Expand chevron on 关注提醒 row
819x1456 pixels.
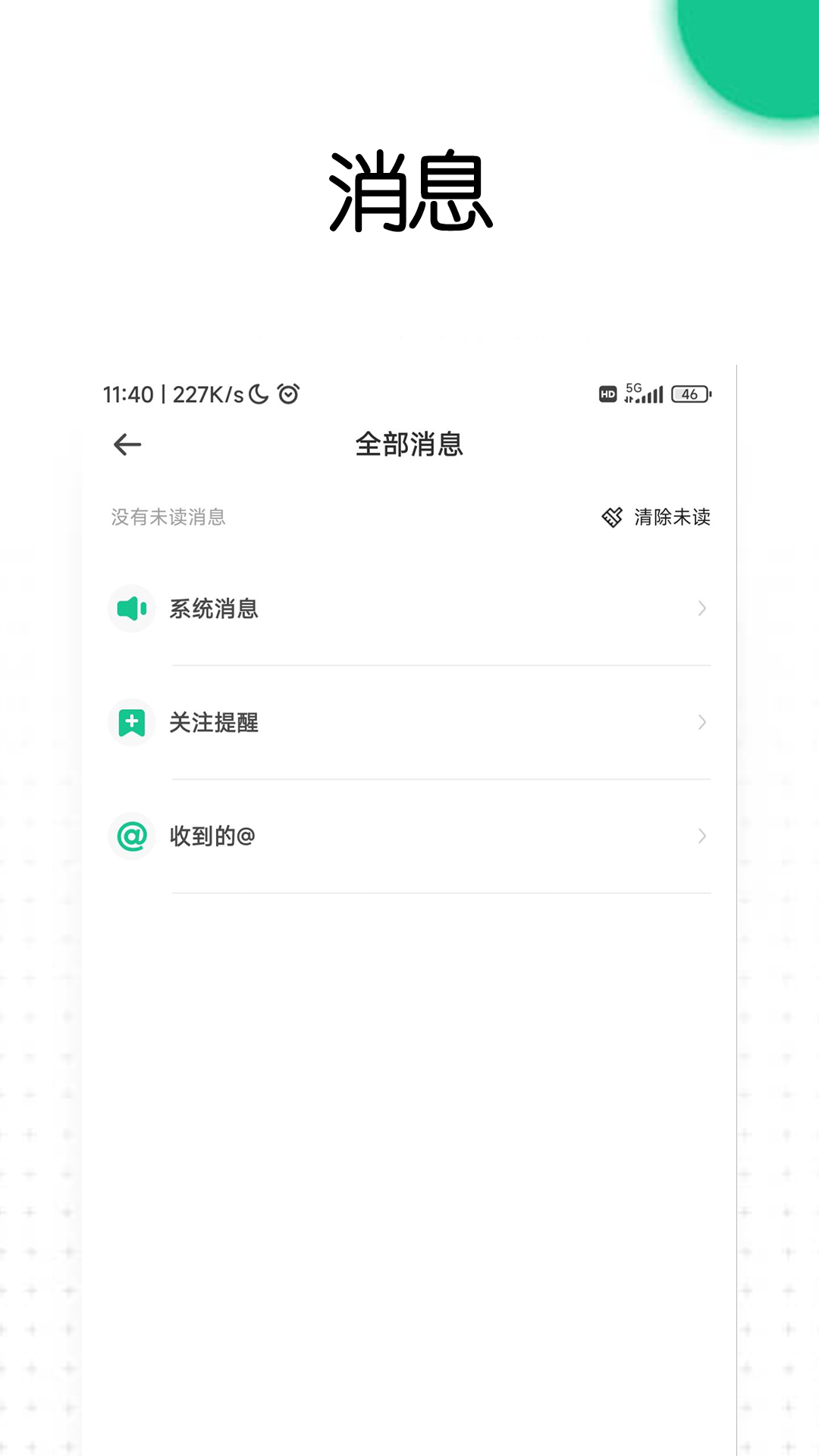(x=702, y=722)
